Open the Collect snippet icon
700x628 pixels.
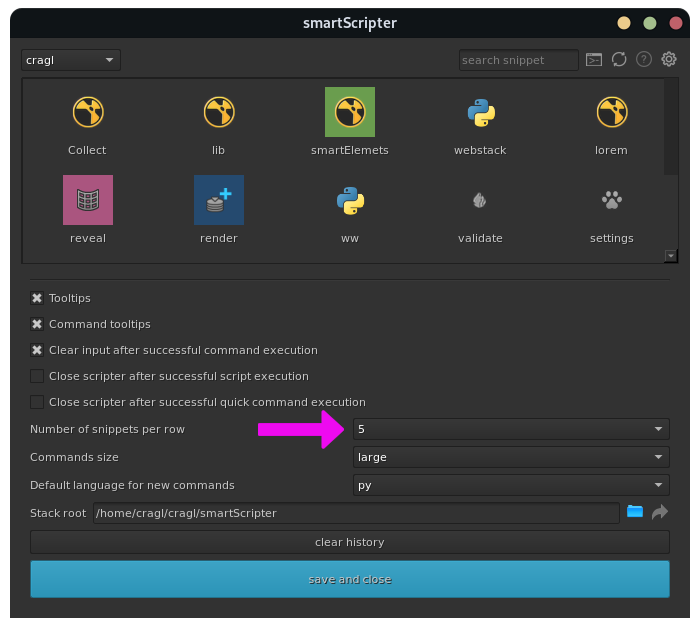pos(87,112)
